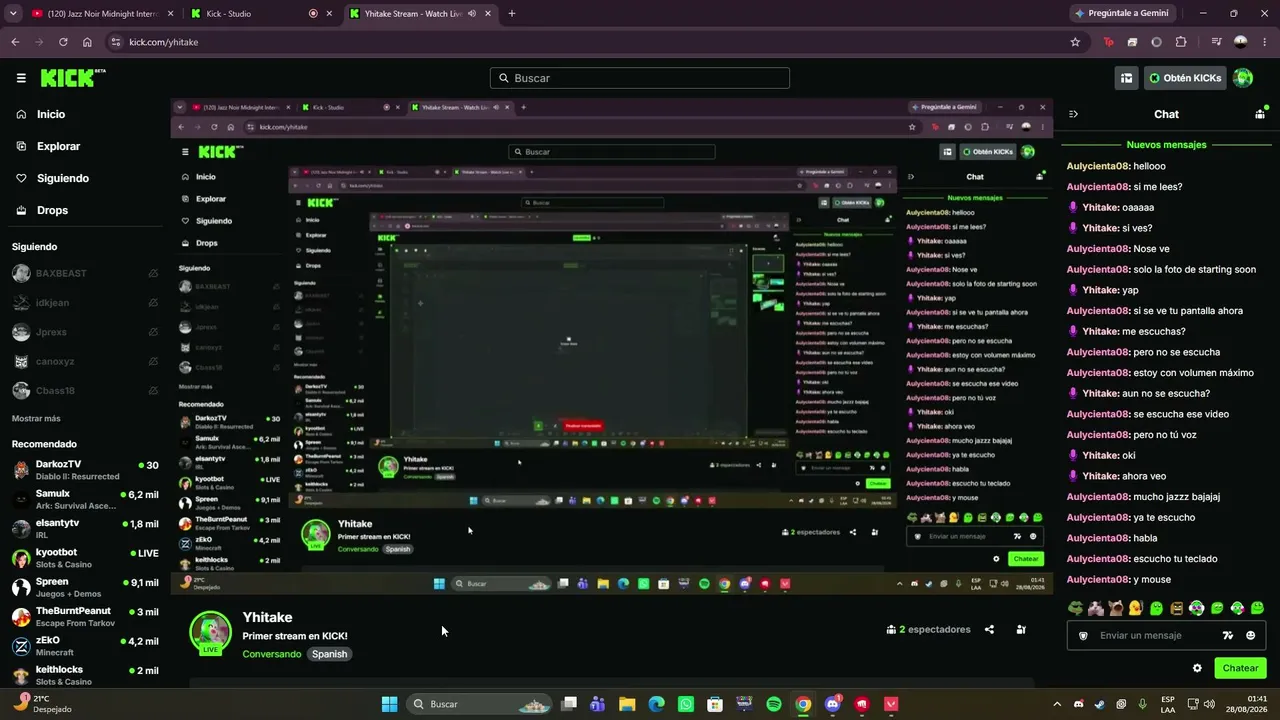Open the Windows Start menu
Viewport: 1280px width, 720px height.
[x=389, y=704]
